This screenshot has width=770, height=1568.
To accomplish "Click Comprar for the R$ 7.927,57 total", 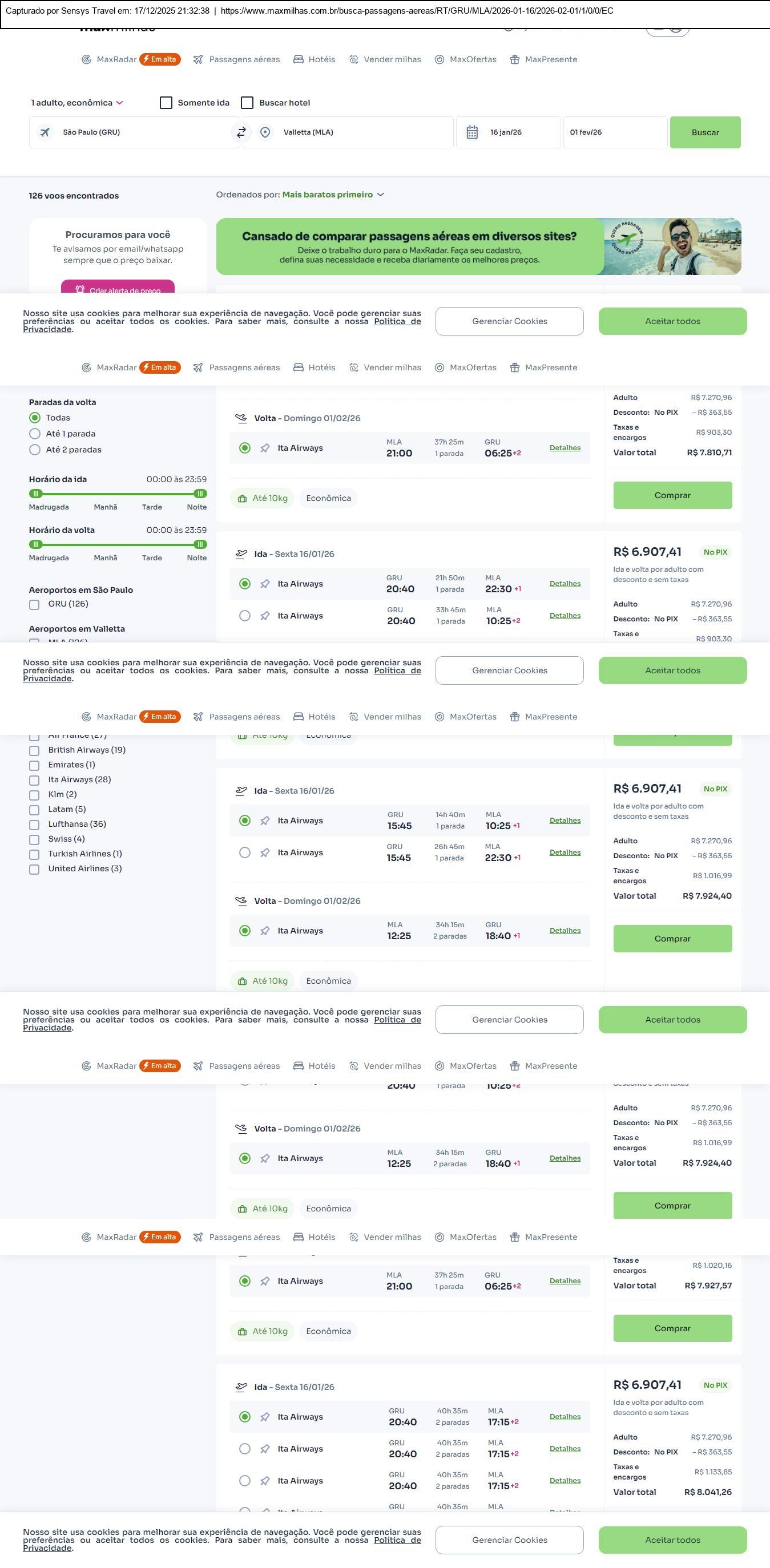I will tap(672, 1328).
